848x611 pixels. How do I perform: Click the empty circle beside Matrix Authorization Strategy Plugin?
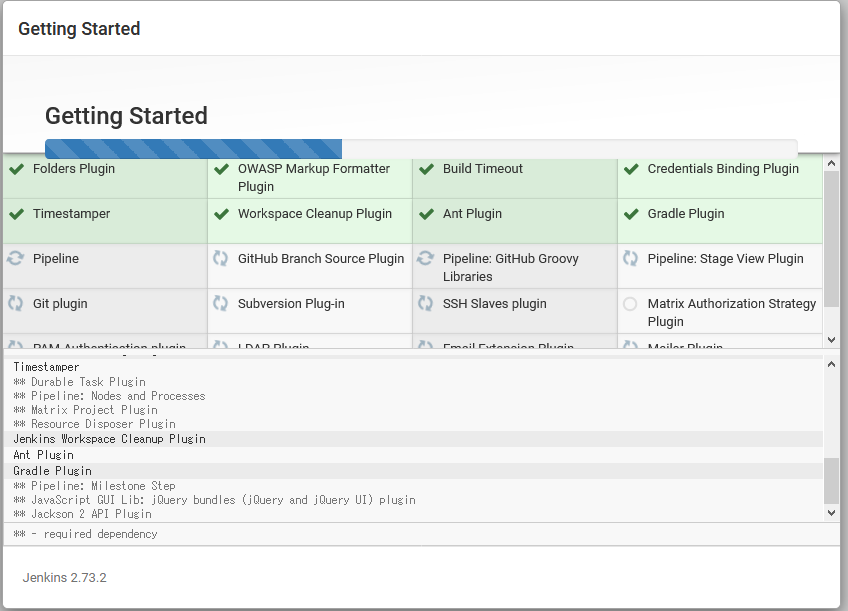(630, 304)
